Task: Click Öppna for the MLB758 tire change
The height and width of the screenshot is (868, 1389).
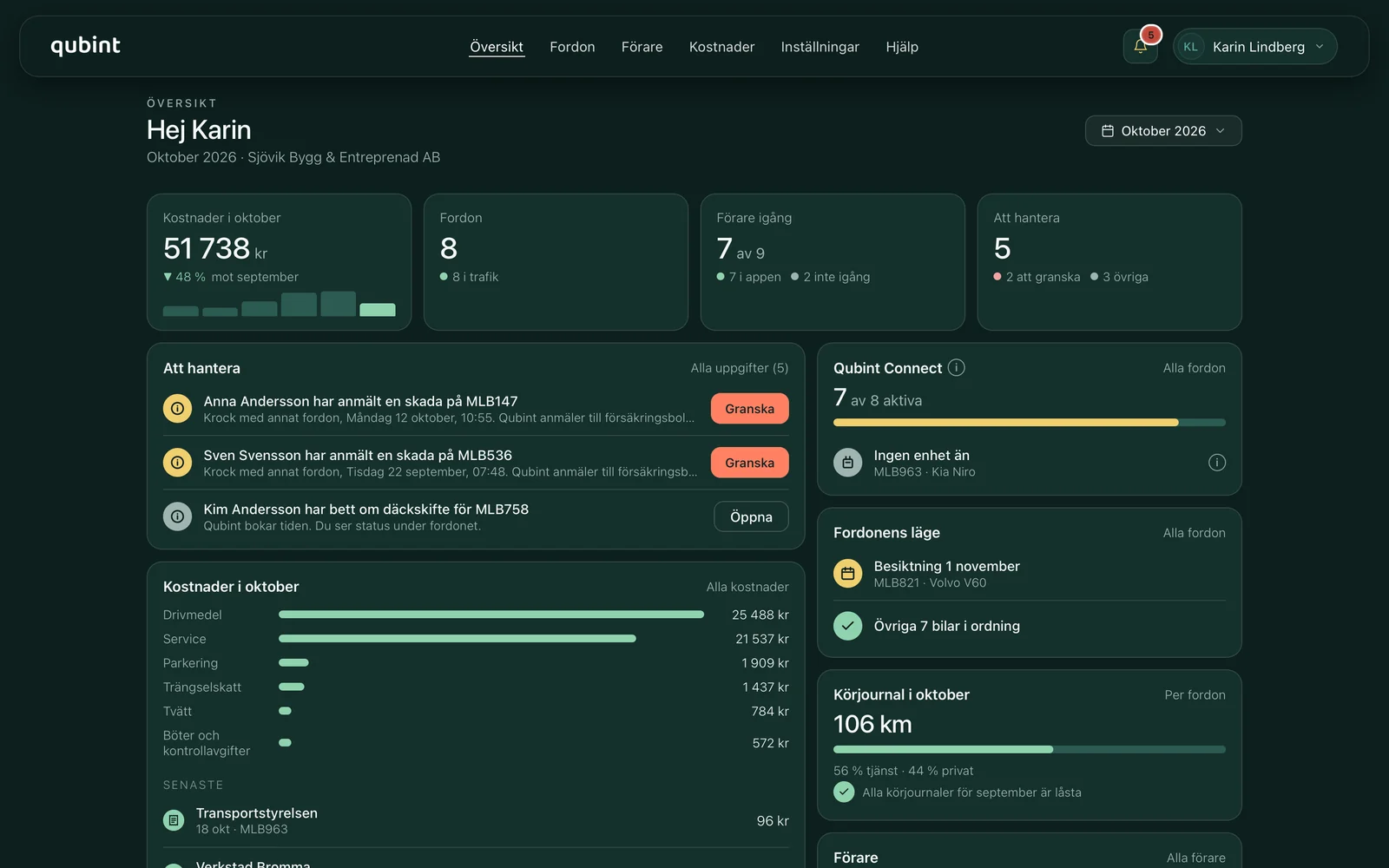Action: pos(751,516)
